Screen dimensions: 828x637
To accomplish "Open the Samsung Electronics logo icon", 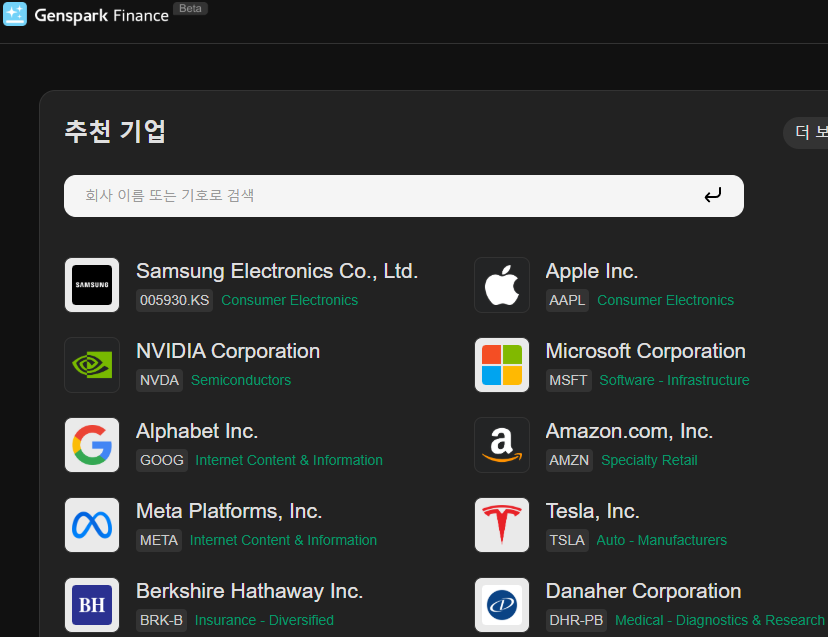I will coord(92,285).
